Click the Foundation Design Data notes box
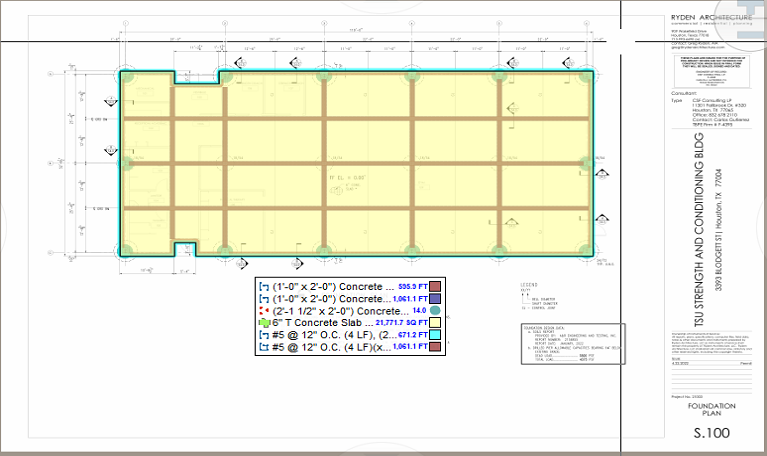This screenshot has height=456, width=767. tap(573, 344)
